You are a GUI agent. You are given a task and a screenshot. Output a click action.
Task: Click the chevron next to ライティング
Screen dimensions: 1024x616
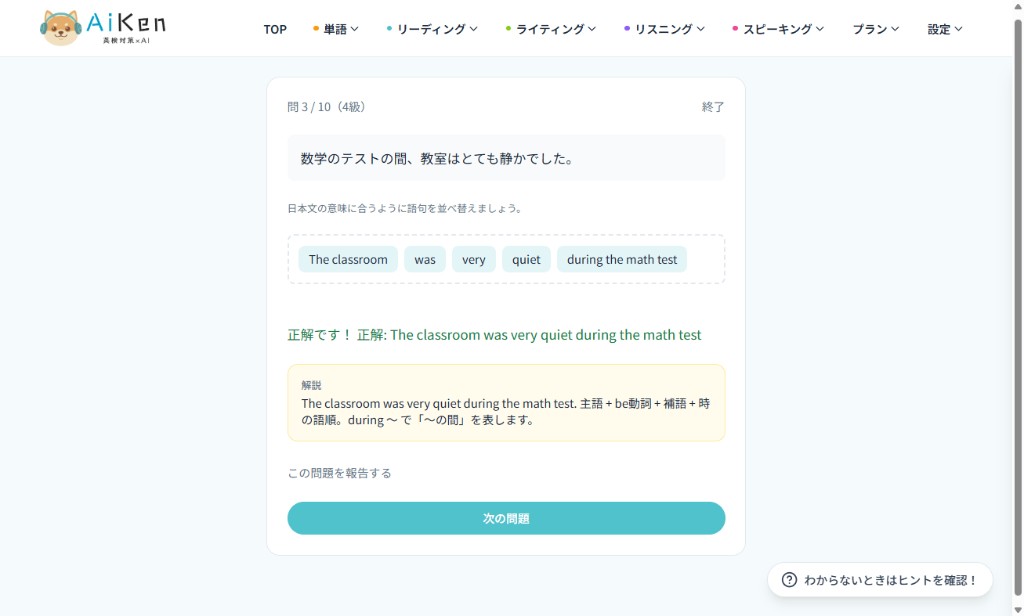point(592,29)
